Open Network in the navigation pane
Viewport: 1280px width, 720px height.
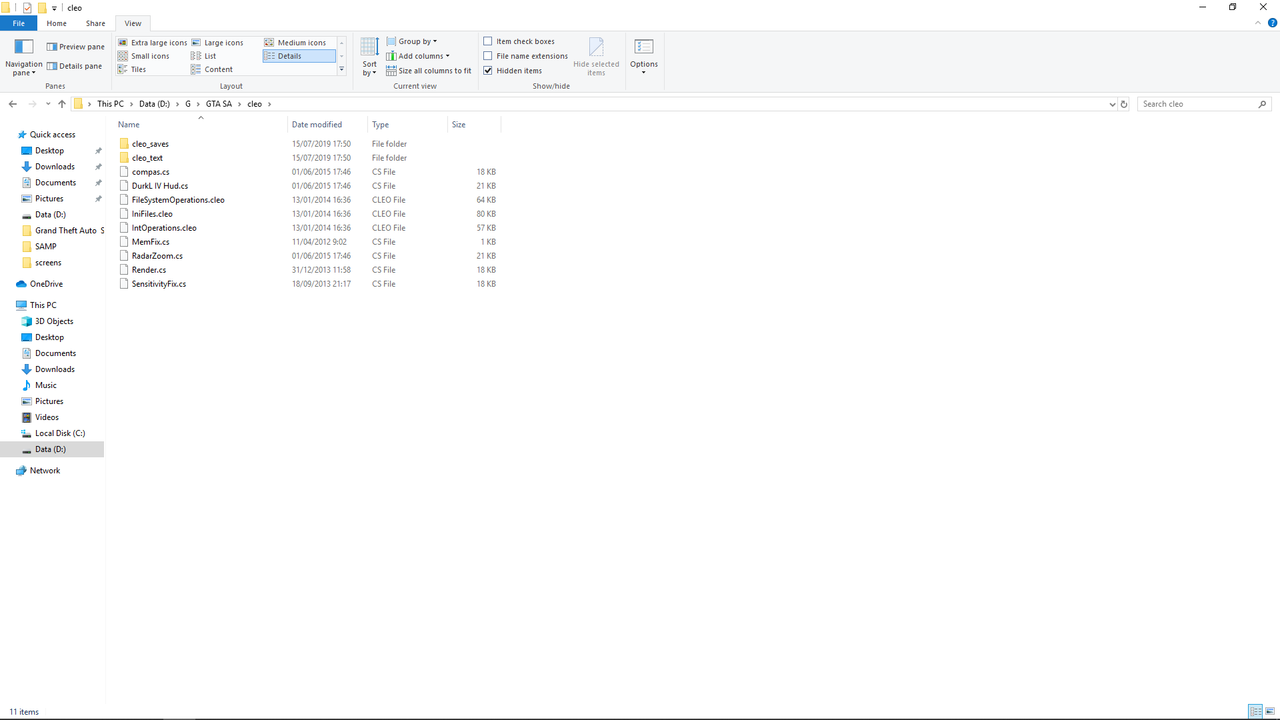click(44, 471)
